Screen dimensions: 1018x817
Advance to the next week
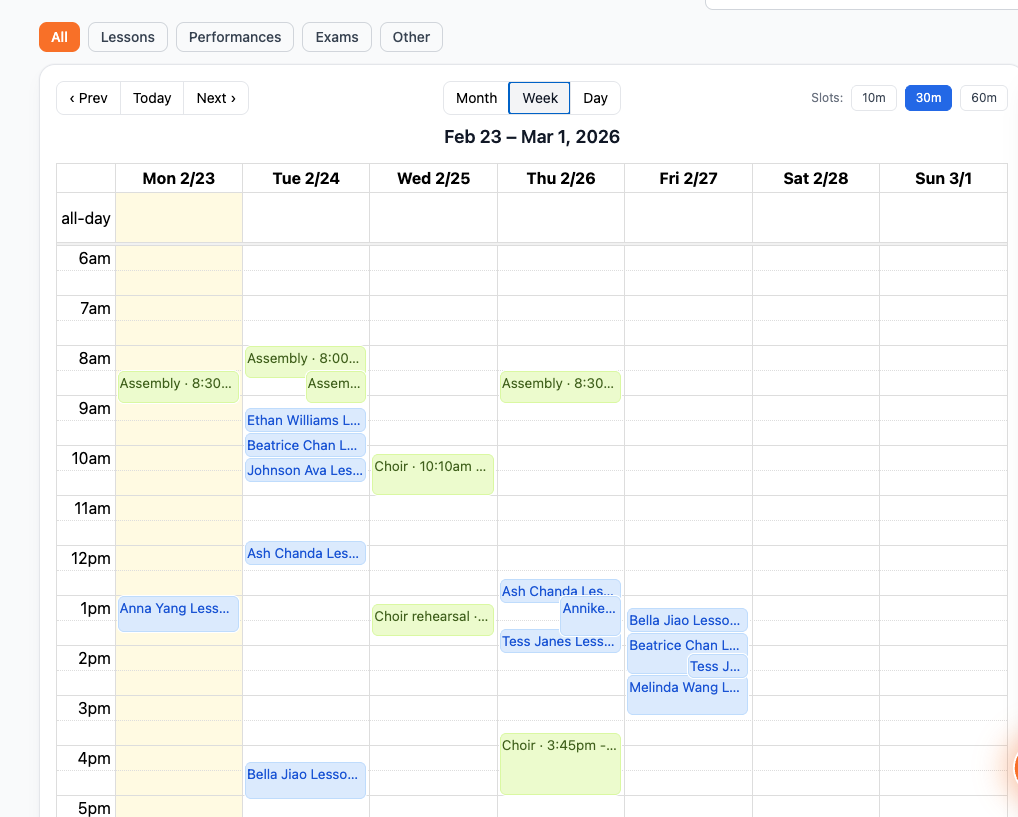[x=215, y=97]
